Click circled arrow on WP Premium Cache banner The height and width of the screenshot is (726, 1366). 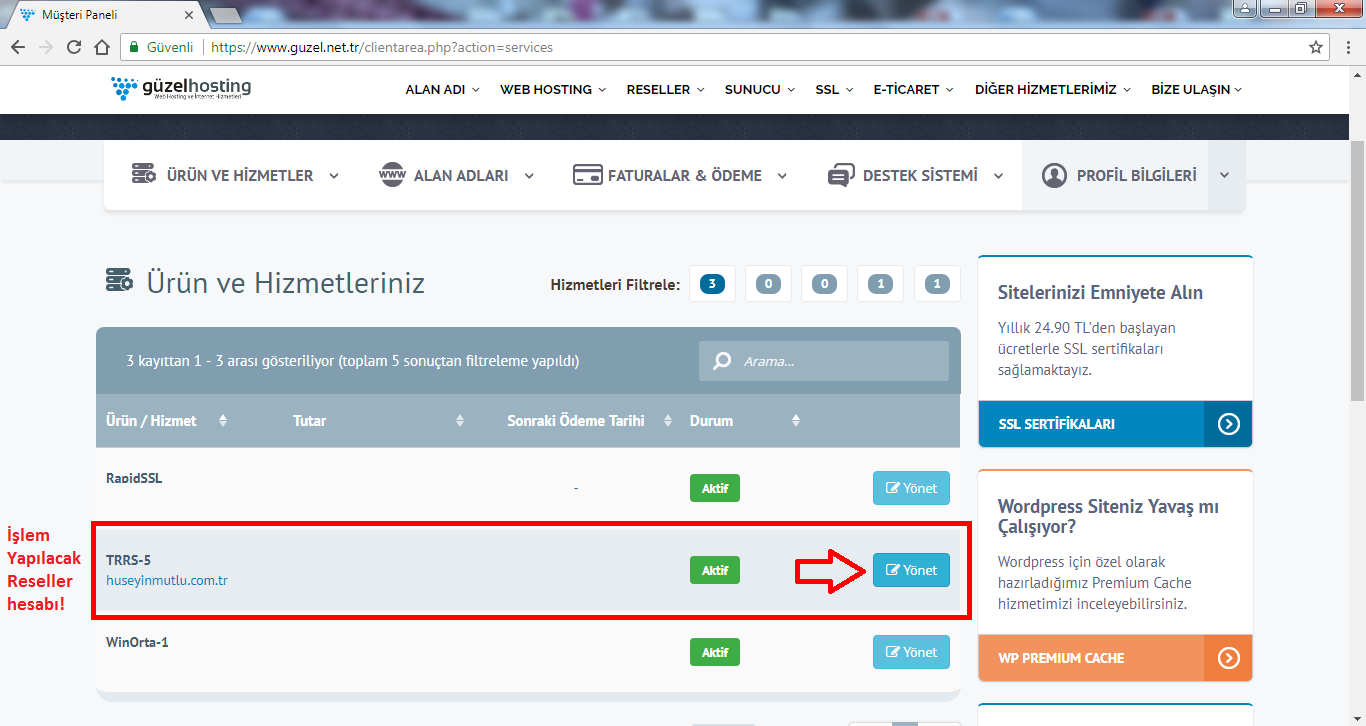[1229, 658]
